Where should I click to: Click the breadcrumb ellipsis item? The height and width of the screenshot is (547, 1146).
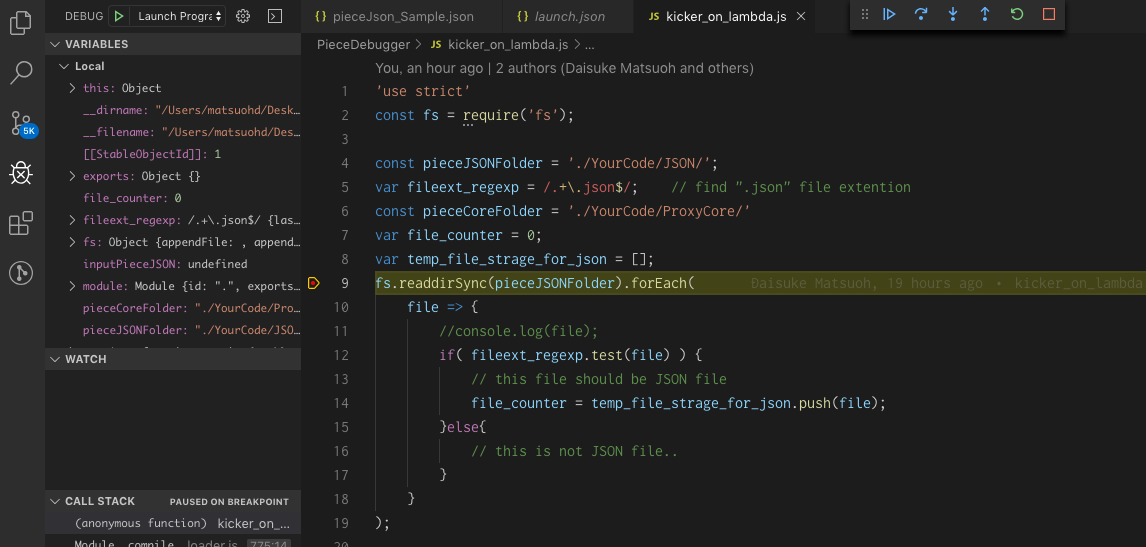(x=590, y=45)
